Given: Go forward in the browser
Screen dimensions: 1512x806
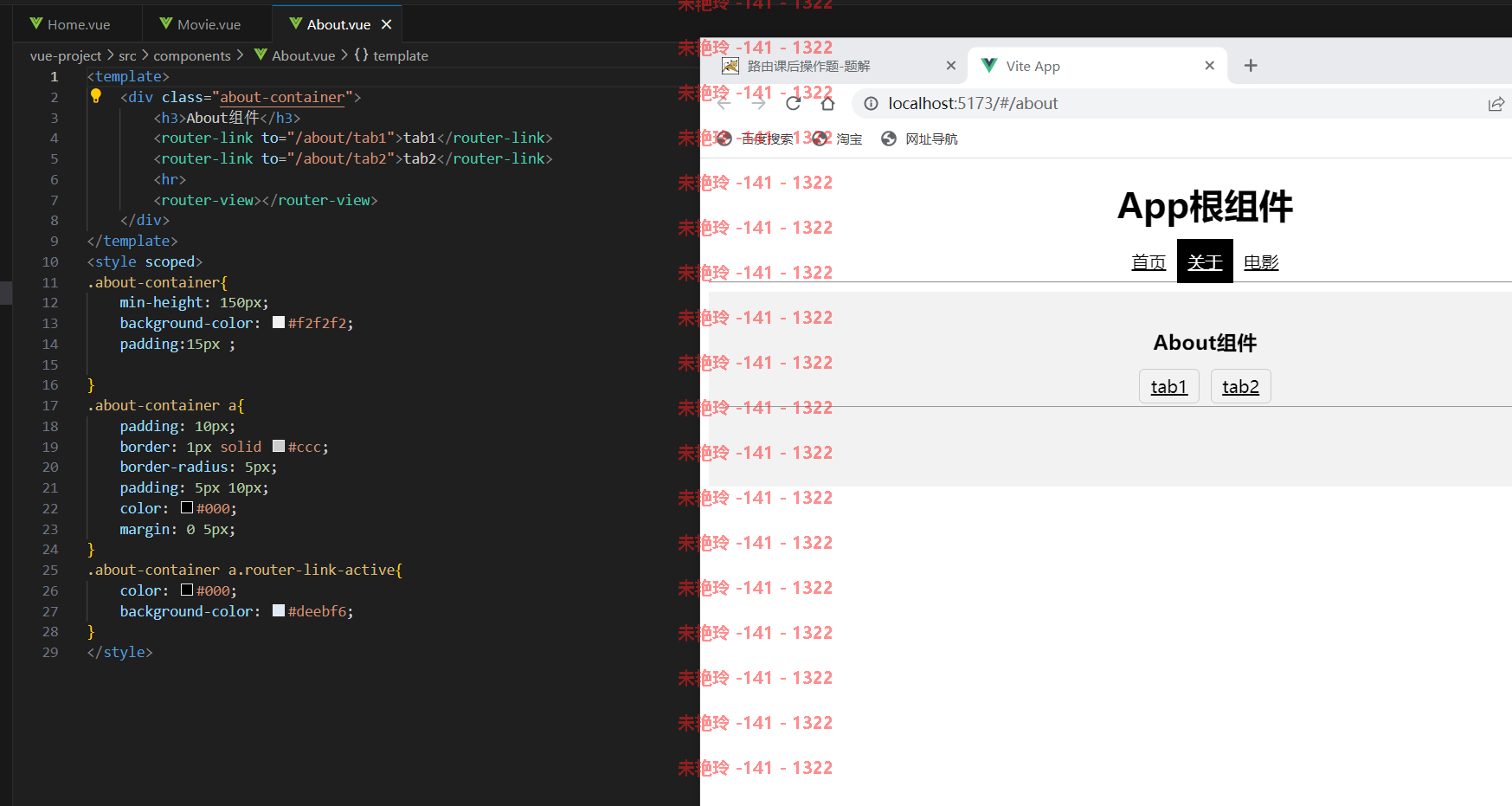Looking at the screenshot, I should pos(759,104).
